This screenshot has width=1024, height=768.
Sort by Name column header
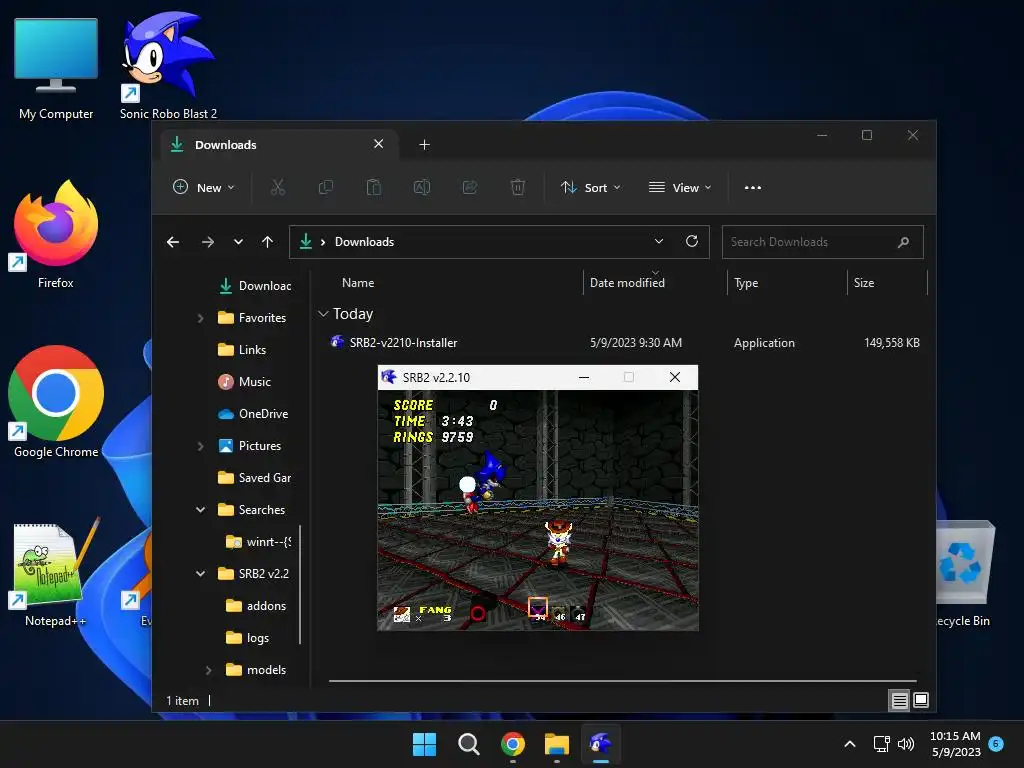tap(358, 283)
